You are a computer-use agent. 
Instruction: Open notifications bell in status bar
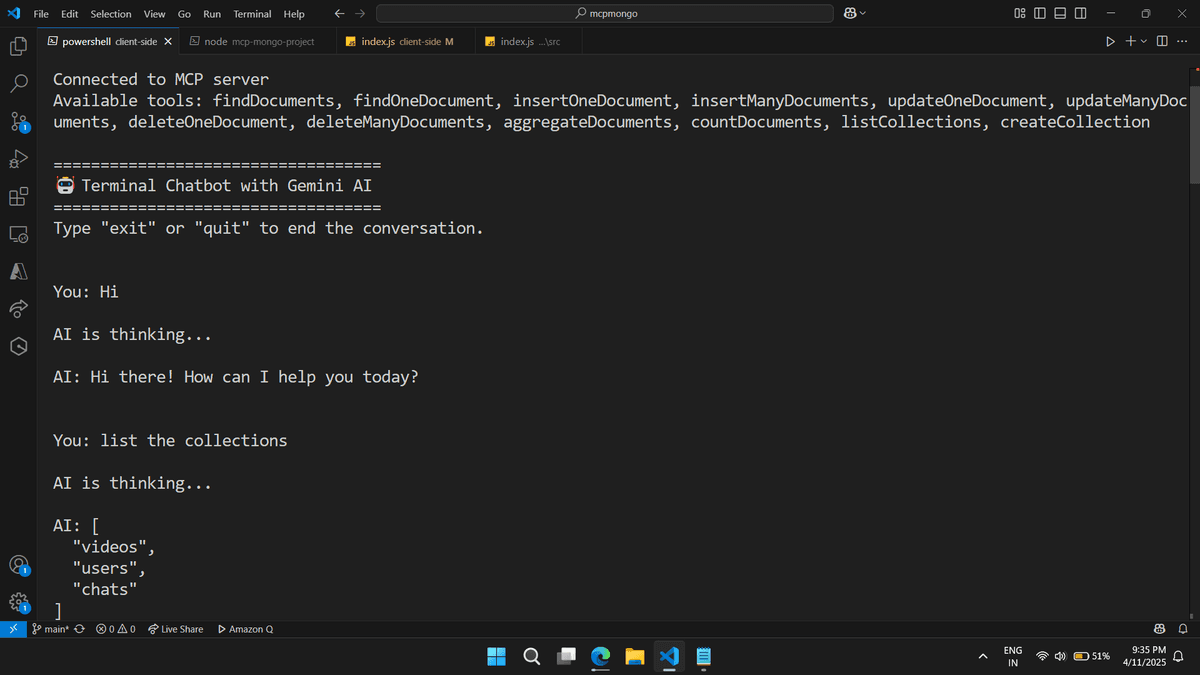pos(1182,629)
